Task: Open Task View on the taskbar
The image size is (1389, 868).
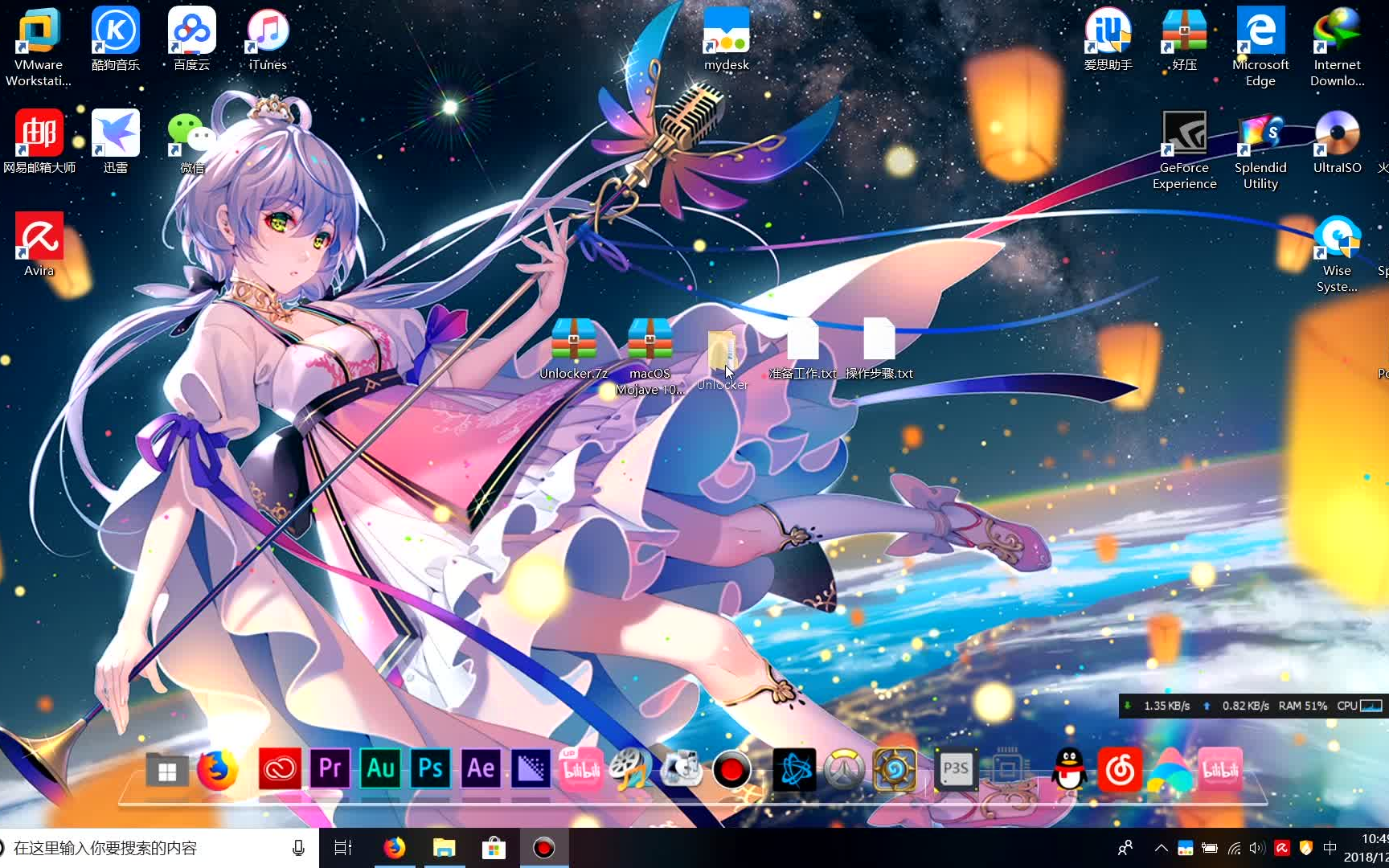Action: 343,848
